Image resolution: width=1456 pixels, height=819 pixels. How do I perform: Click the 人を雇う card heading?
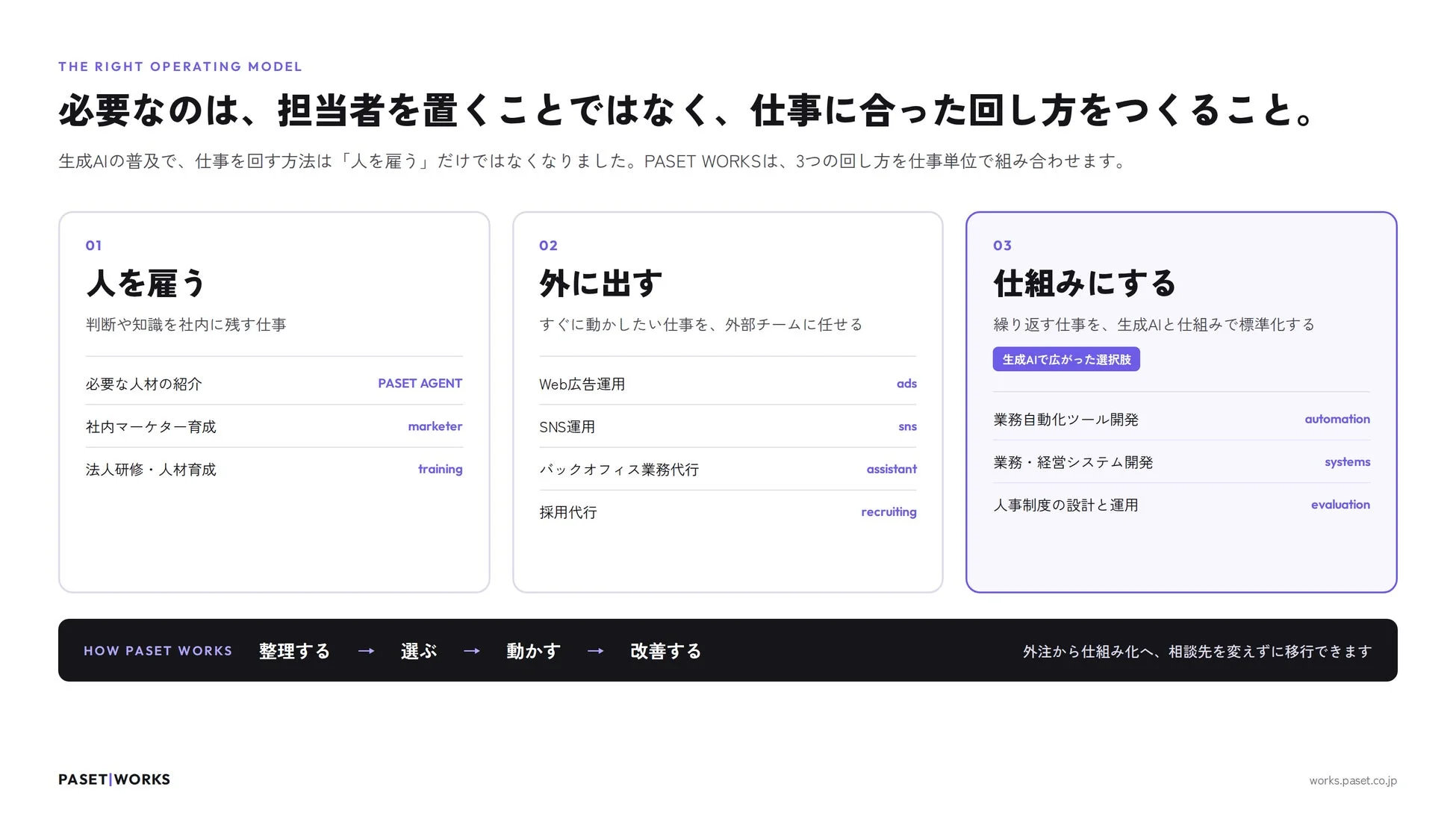click(146, 284)
